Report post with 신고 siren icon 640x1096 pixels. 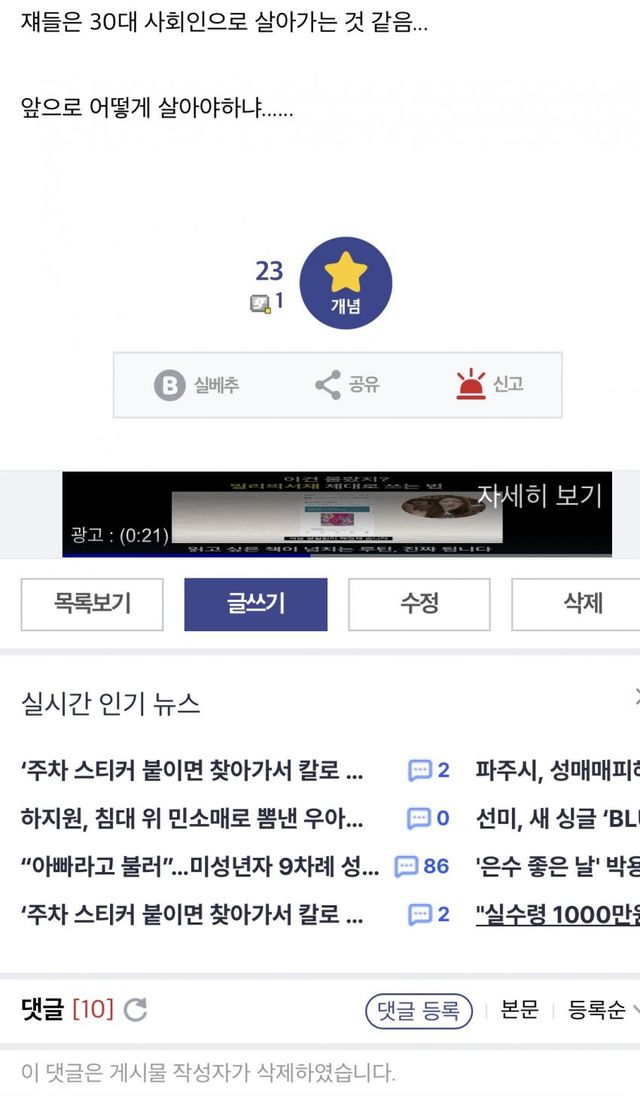[471, 384]
